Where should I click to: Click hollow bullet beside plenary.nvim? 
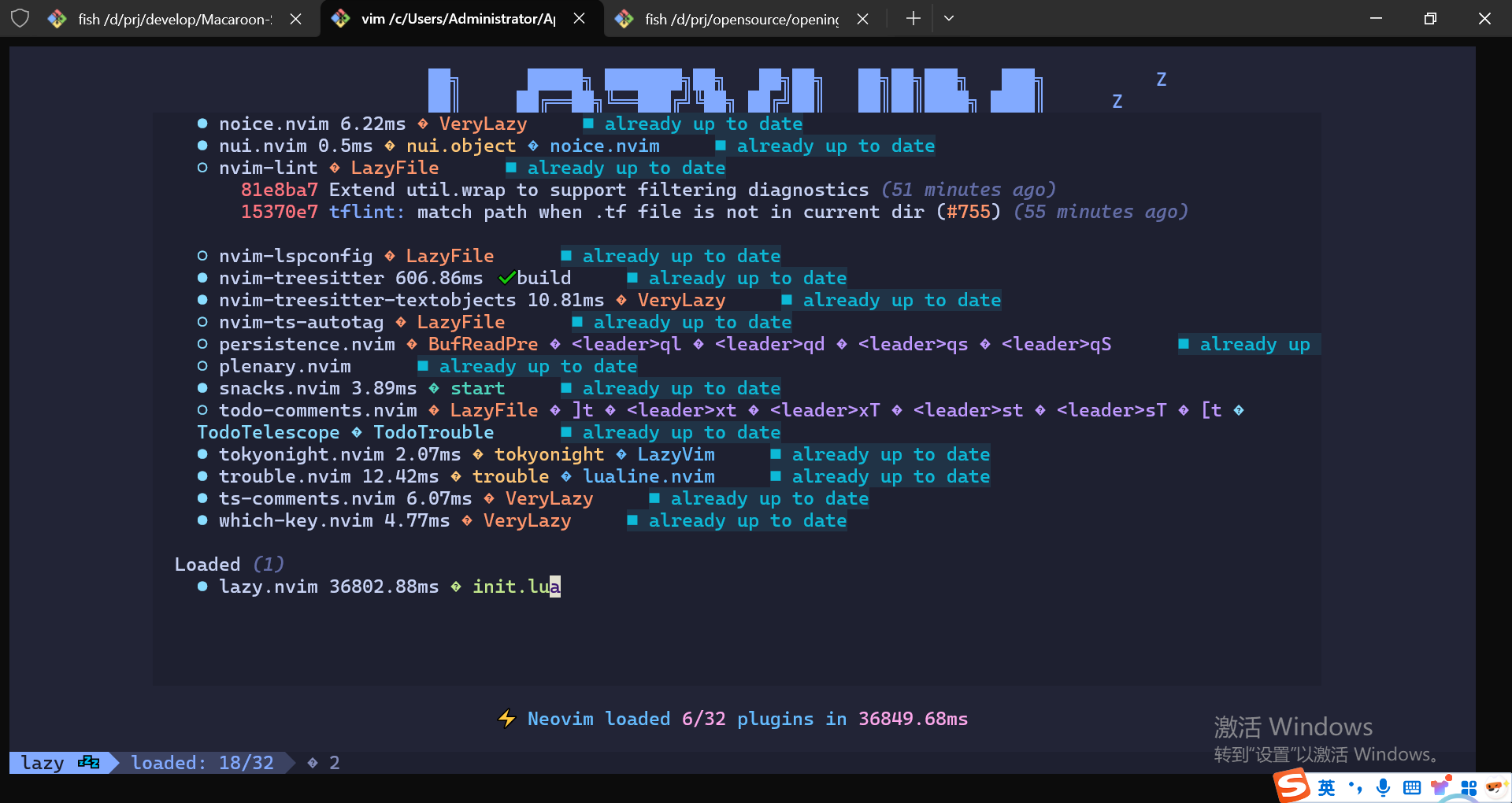click(202, 366)
